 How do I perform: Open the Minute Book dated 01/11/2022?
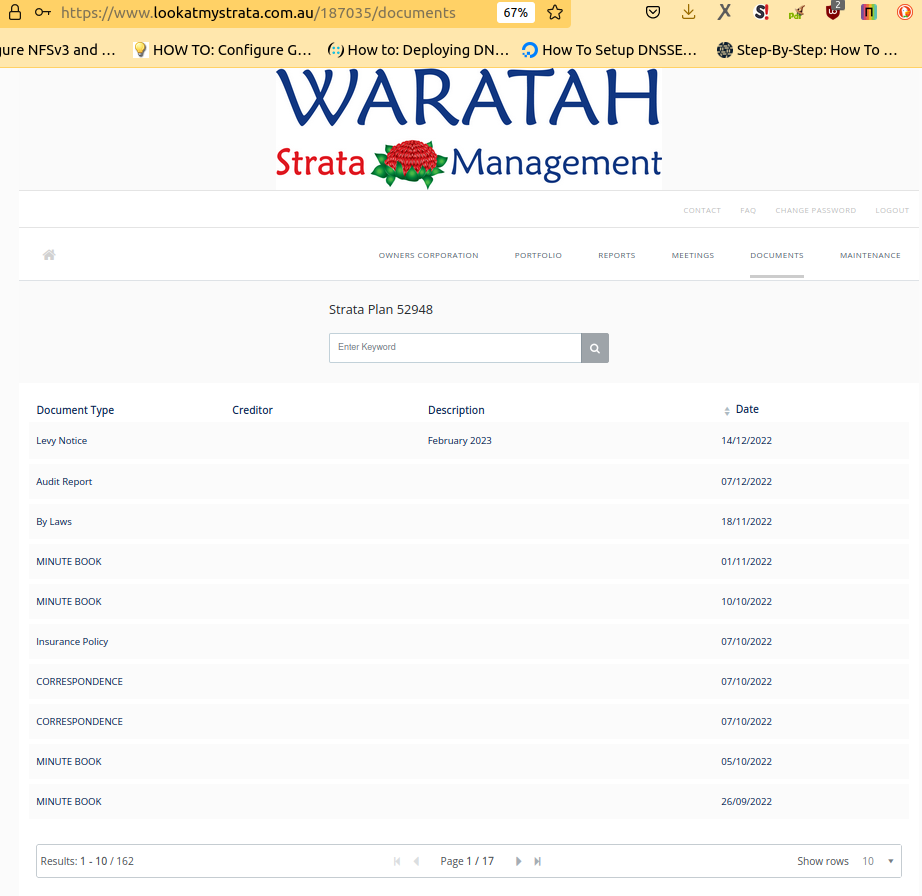pyautogui.click(x=69, y=561)
